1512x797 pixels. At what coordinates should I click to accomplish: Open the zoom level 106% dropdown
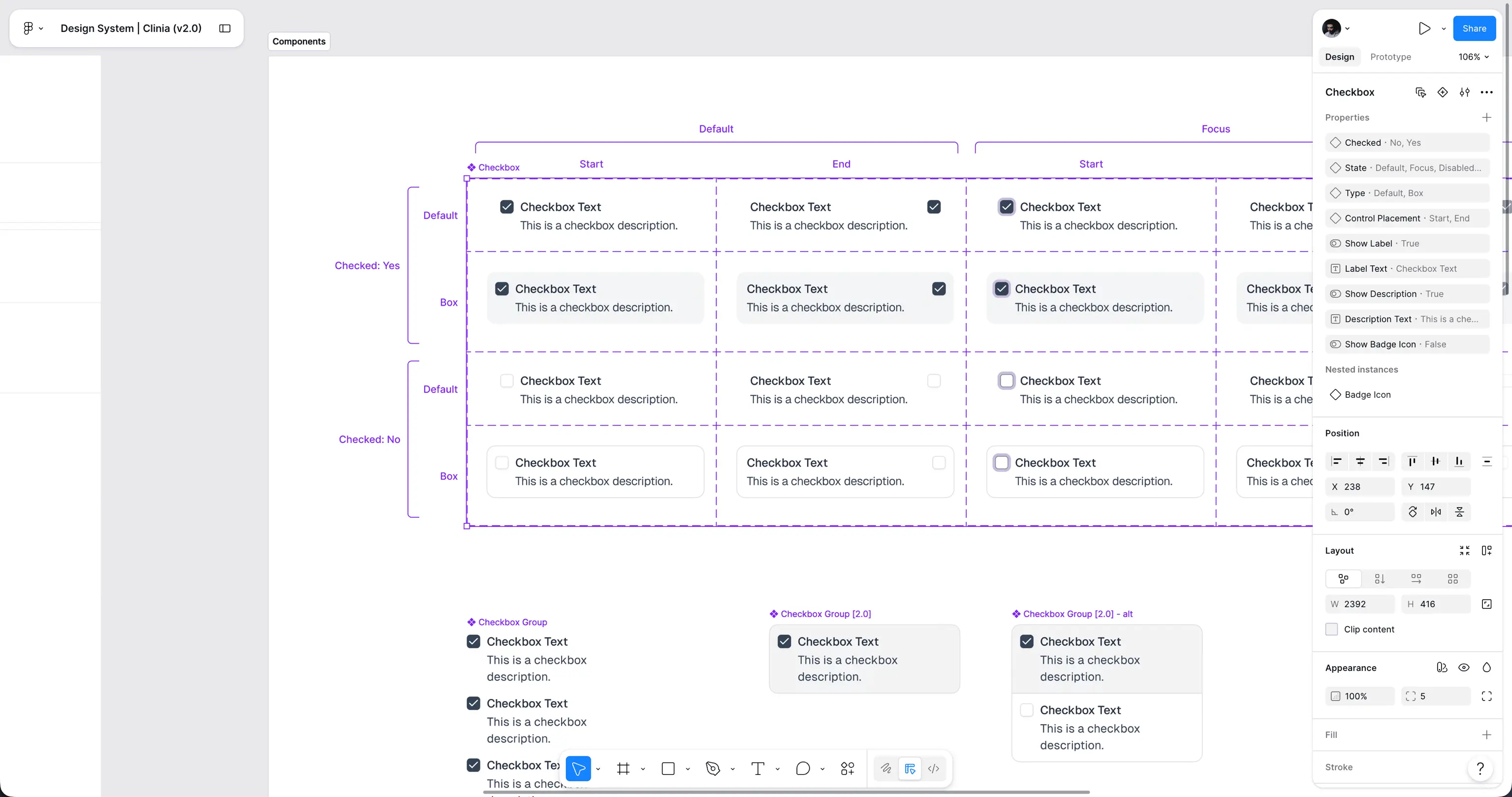pyautogui.click(x=1474, y=57)
